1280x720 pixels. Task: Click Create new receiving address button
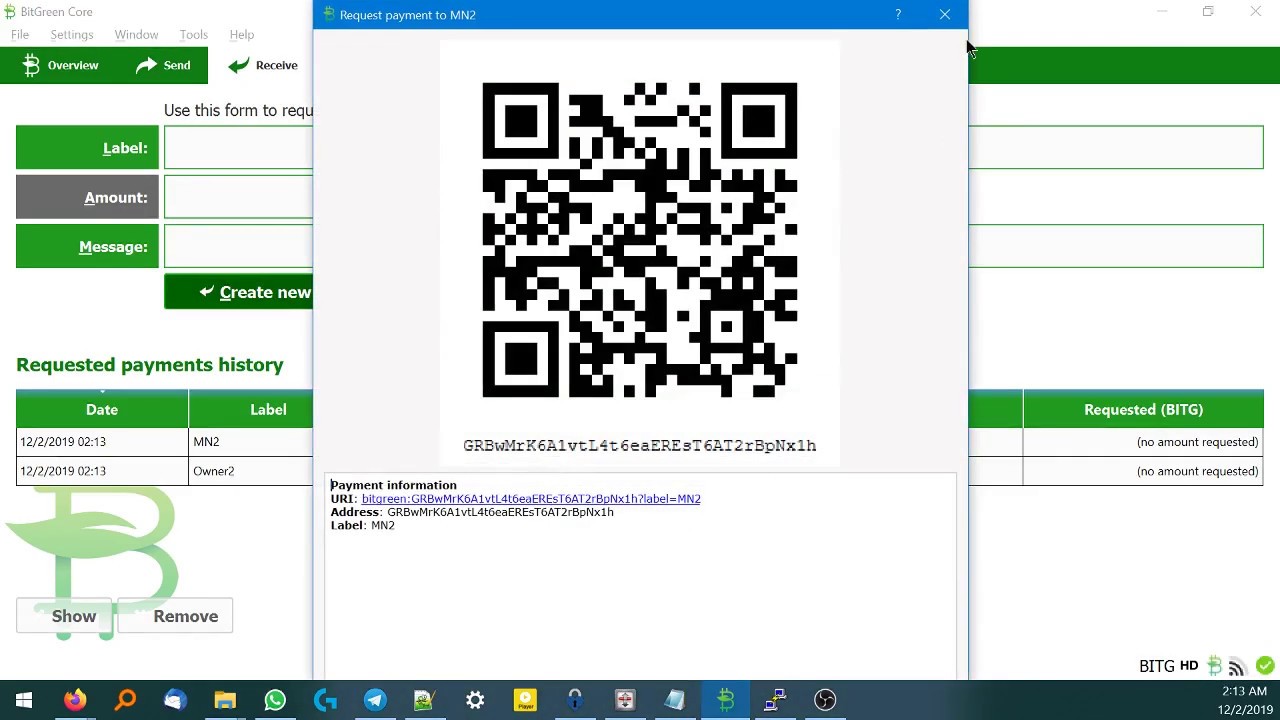[239, 292]
